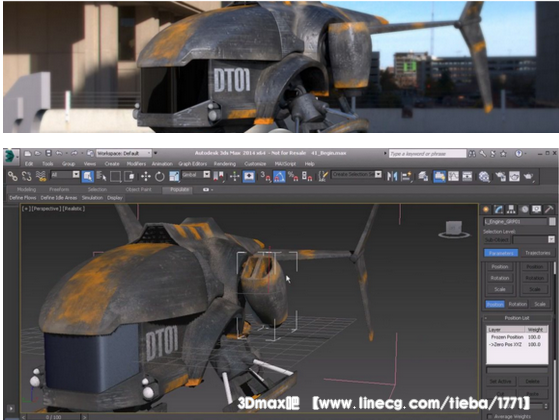Open the Graph Editors menu

(x=193, y=164)
